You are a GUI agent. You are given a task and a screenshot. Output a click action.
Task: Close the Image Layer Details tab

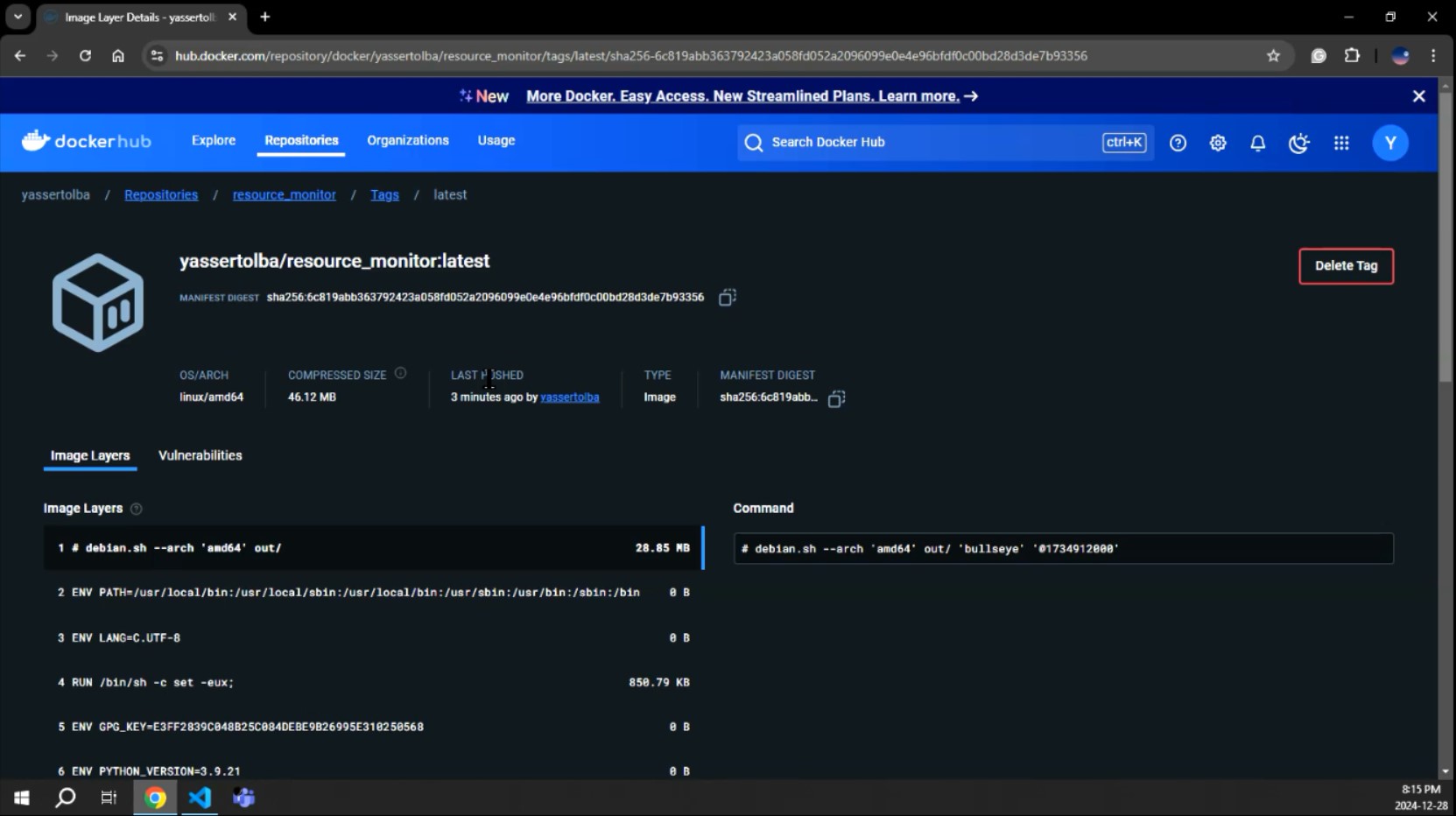tap(232, 17)
